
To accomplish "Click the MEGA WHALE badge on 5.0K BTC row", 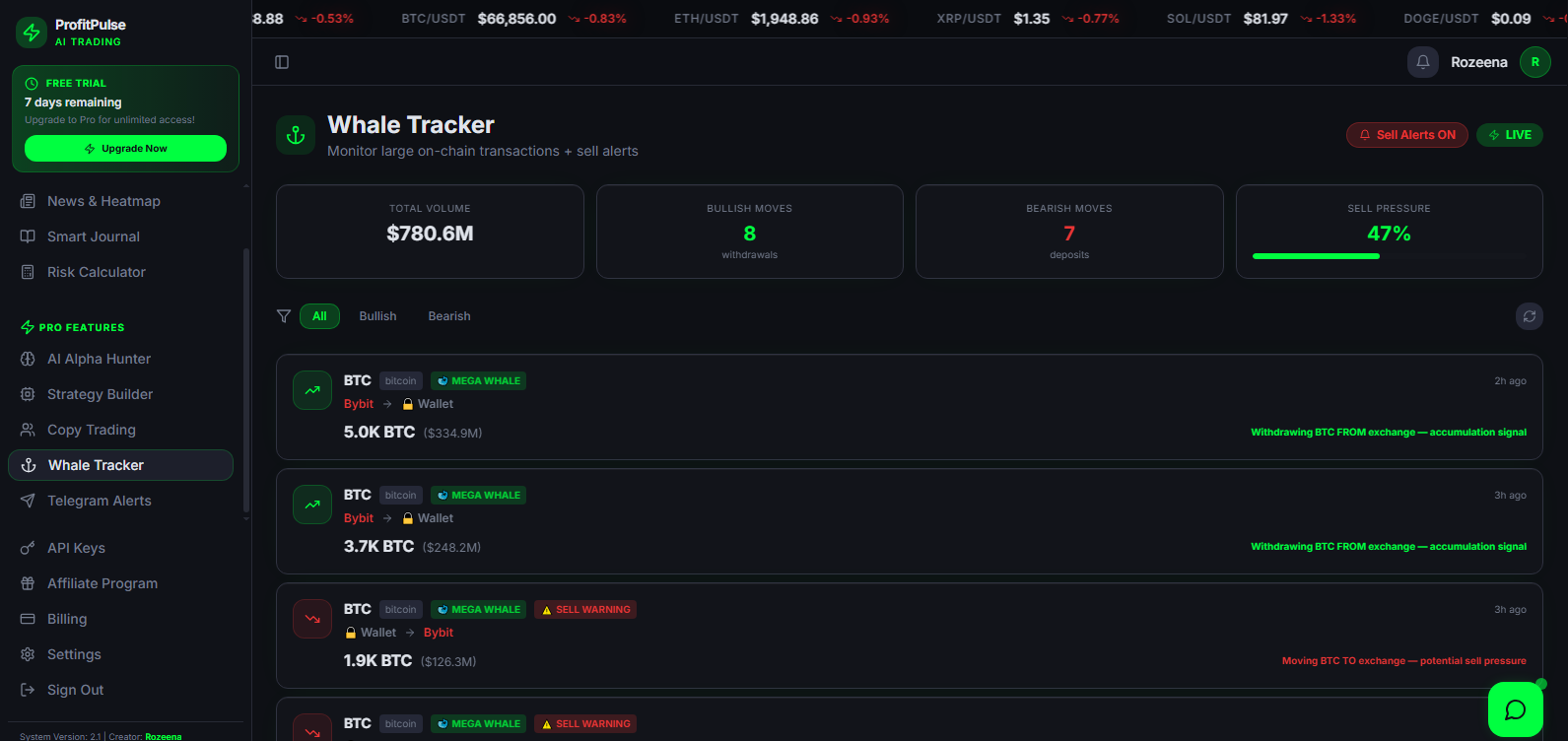I will [478, 380].
